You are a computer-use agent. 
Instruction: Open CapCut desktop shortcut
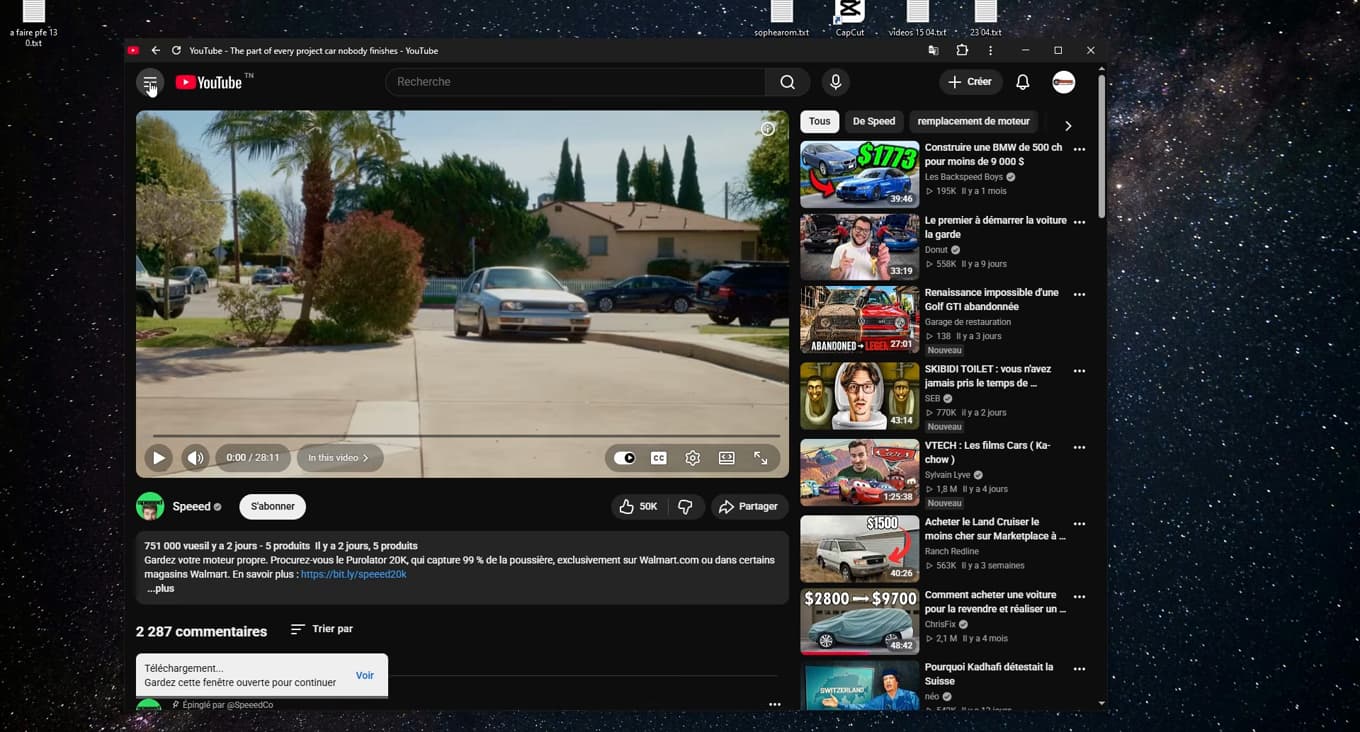850,17
